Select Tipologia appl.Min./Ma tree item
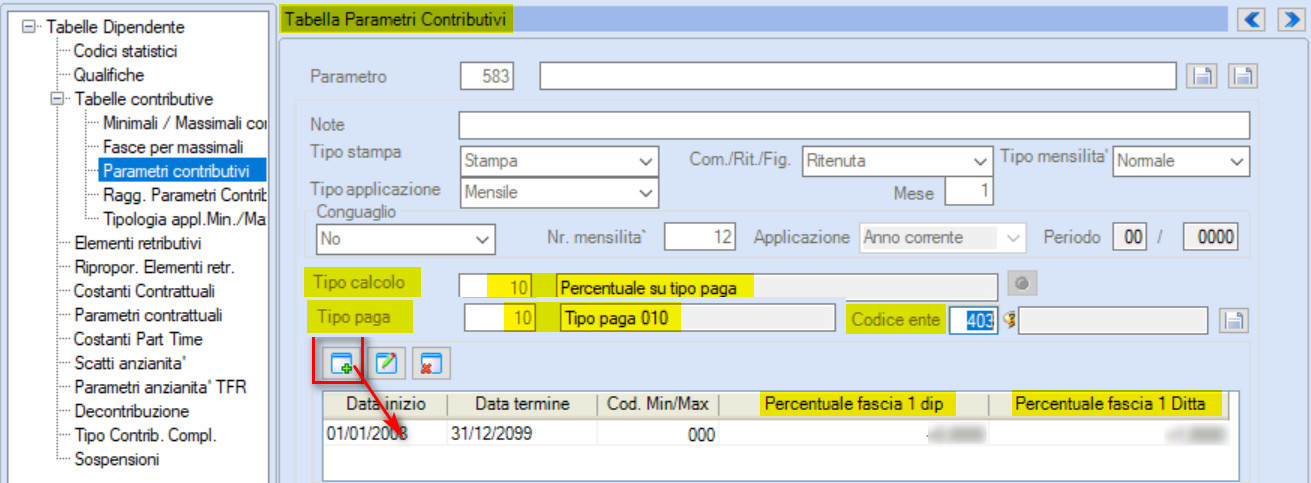This screenshot has width=1311, height=483. [x=185, y=219]
